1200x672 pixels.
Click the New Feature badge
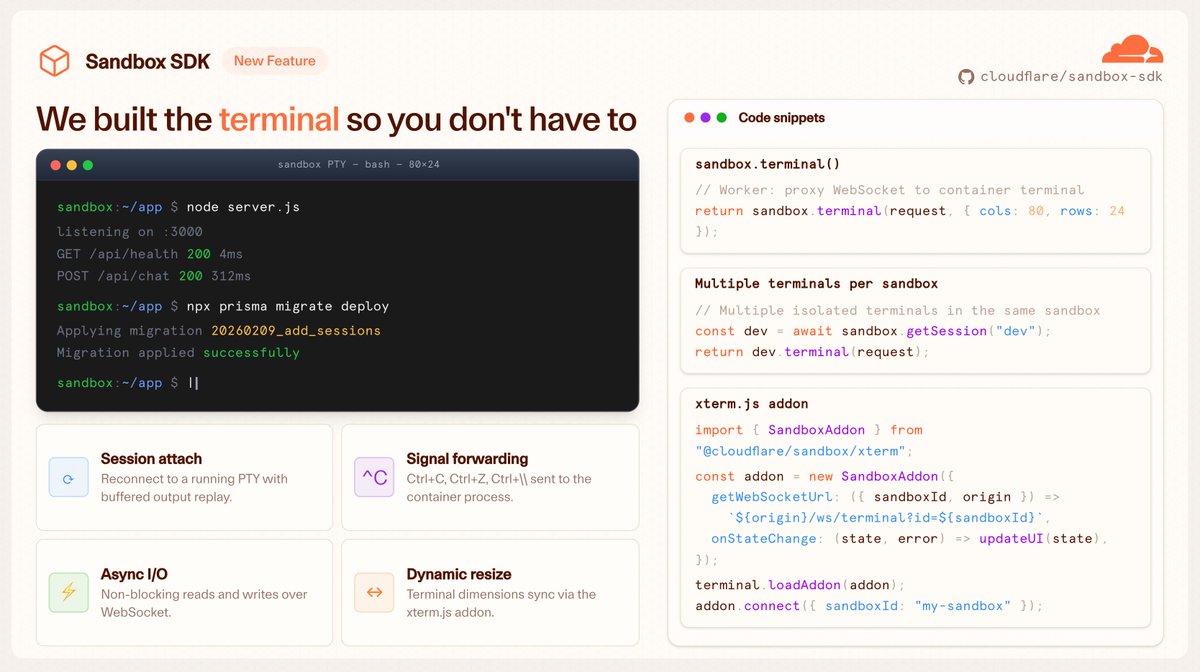(x=275, y=61)
